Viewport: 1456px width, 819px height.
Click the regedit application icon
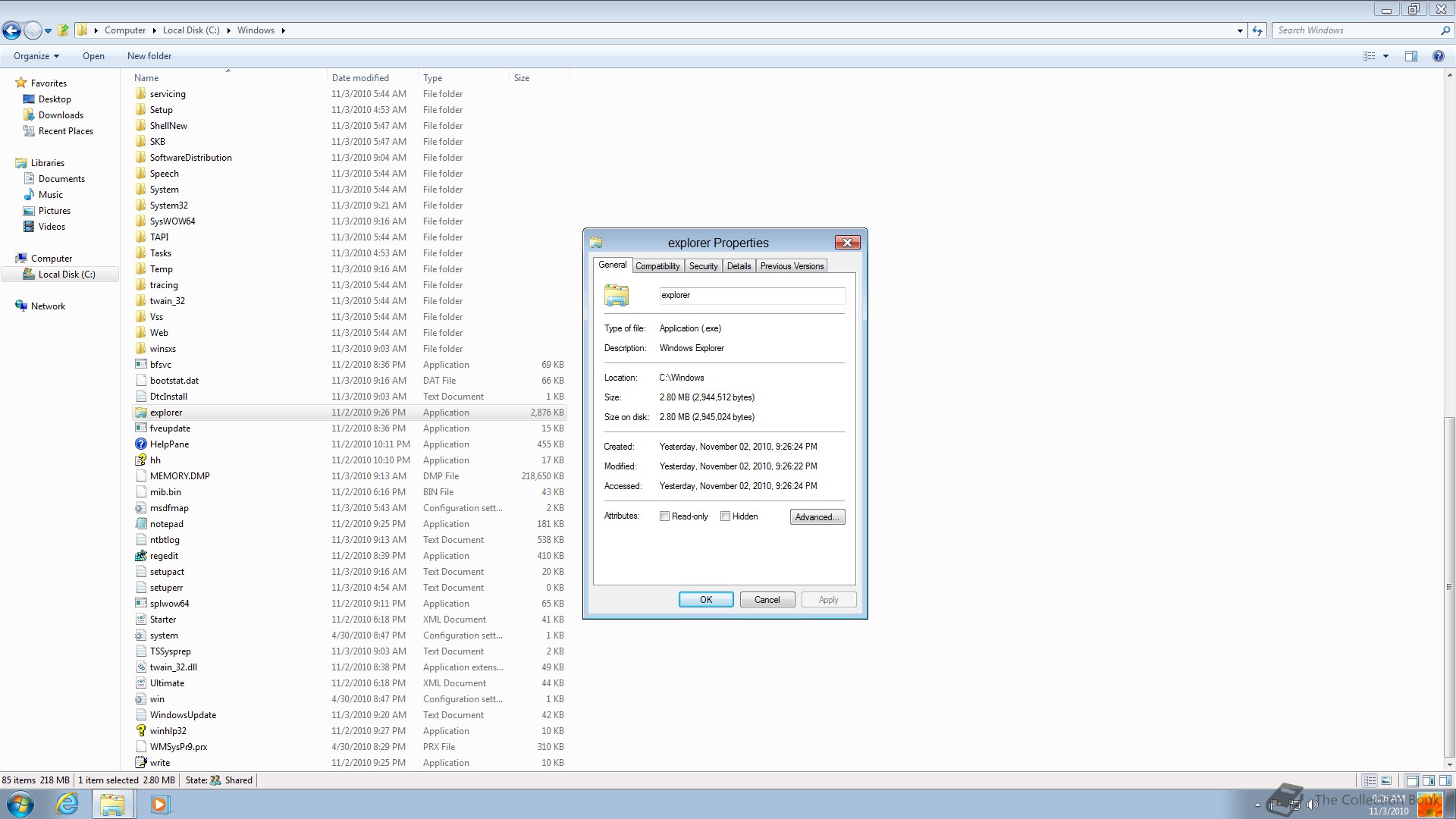pos(140,556)
